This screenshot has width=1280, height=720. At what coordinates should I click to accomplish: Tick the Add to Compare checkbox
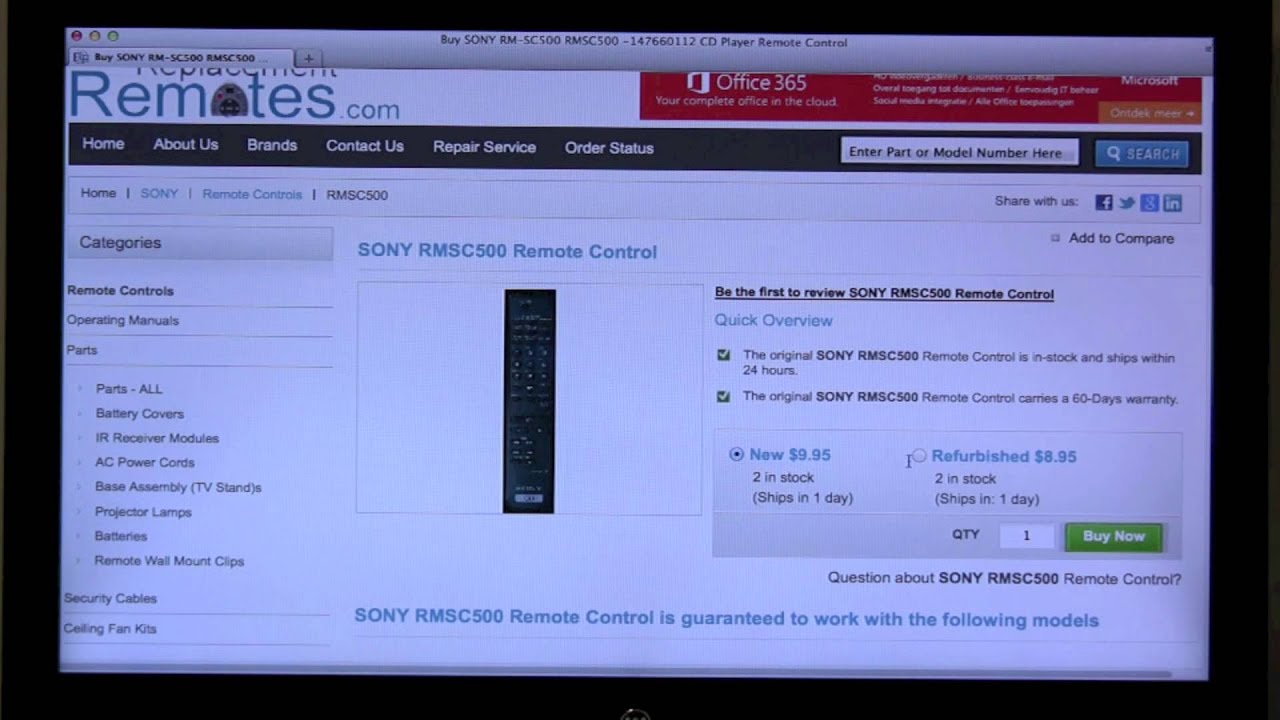pos(1055,238)
